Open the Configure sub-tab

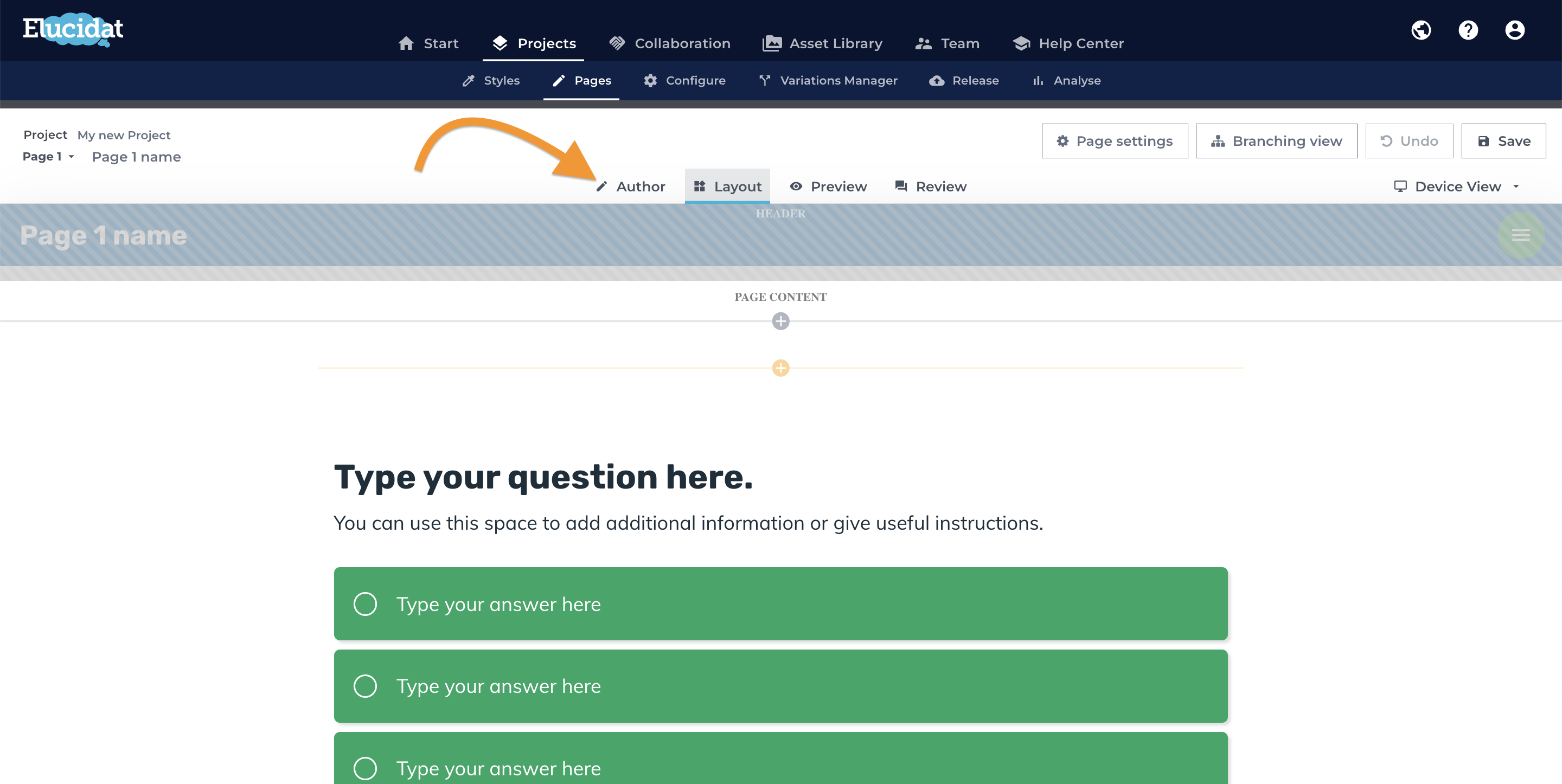684,80
